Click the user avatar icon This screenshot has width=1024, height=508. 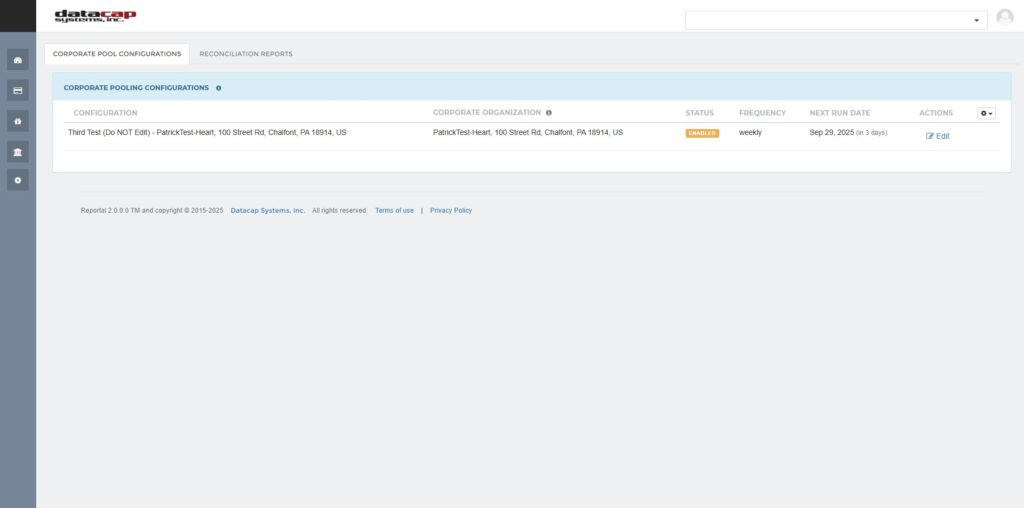[x=1005, y=17]
